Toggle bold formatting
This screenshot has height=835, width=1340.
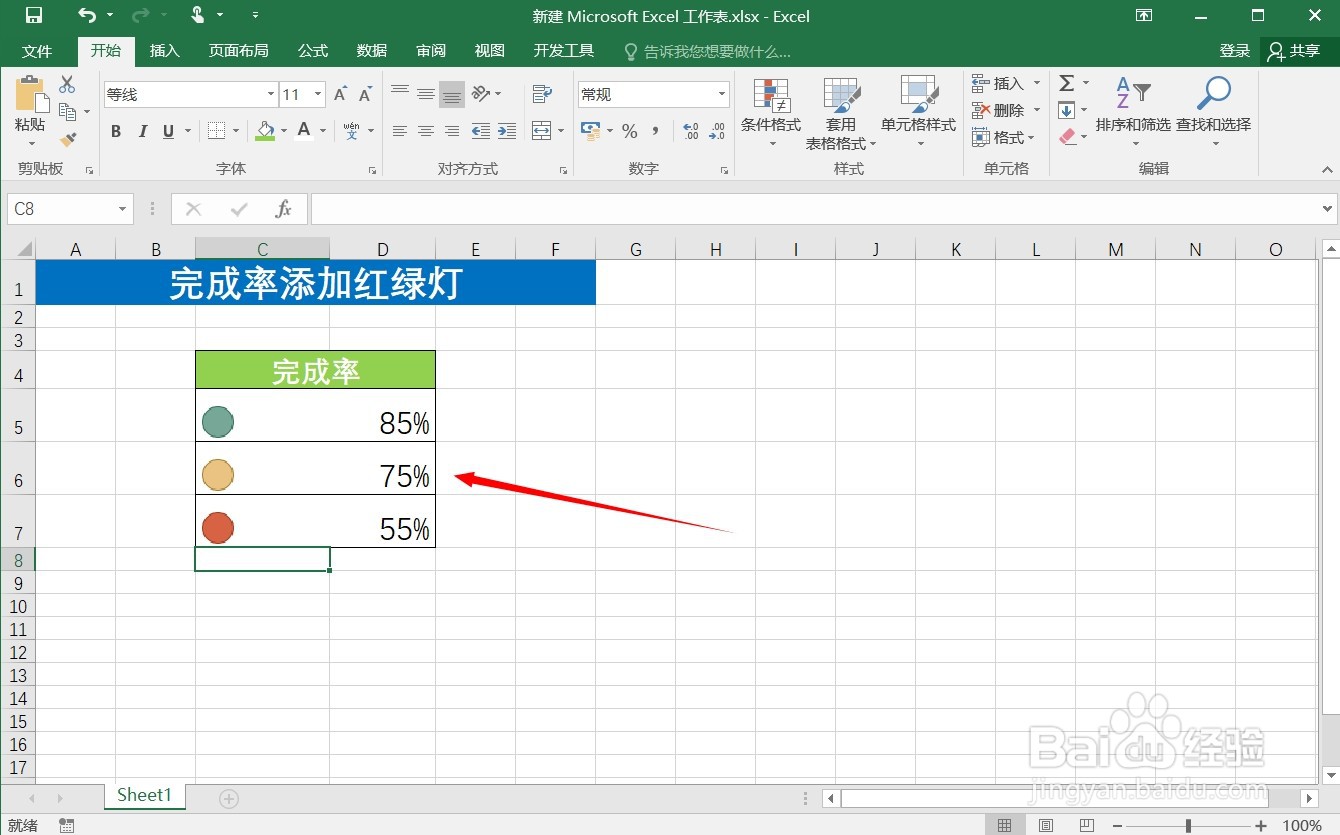click(116, 131)
